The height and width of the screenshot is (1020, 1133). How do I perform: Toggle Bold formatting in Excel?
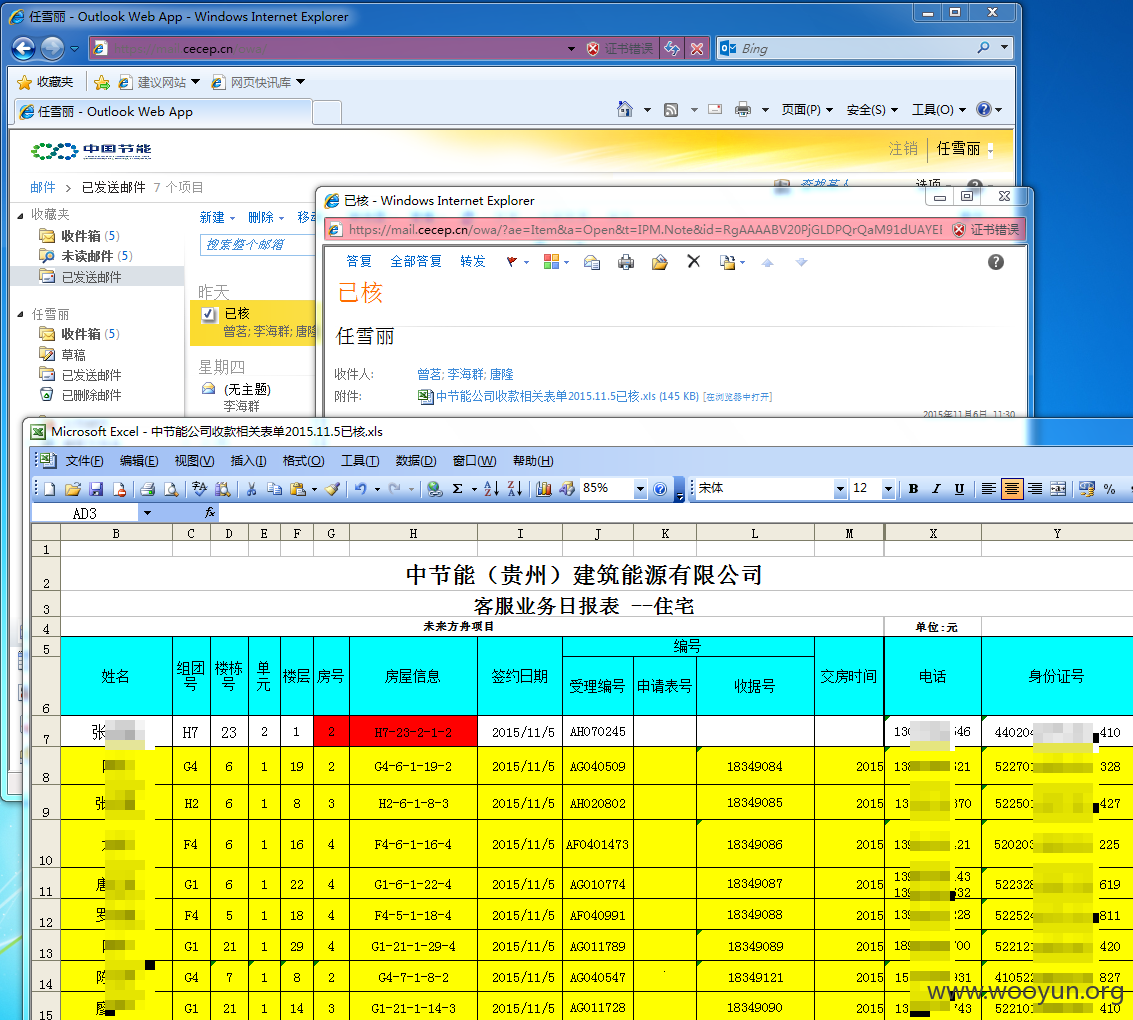[x=913, y=489]
